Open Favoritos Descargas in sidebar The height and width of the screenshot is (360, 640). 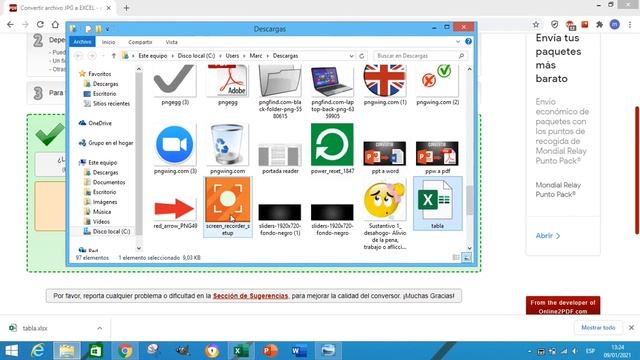[x=105, y=84]
